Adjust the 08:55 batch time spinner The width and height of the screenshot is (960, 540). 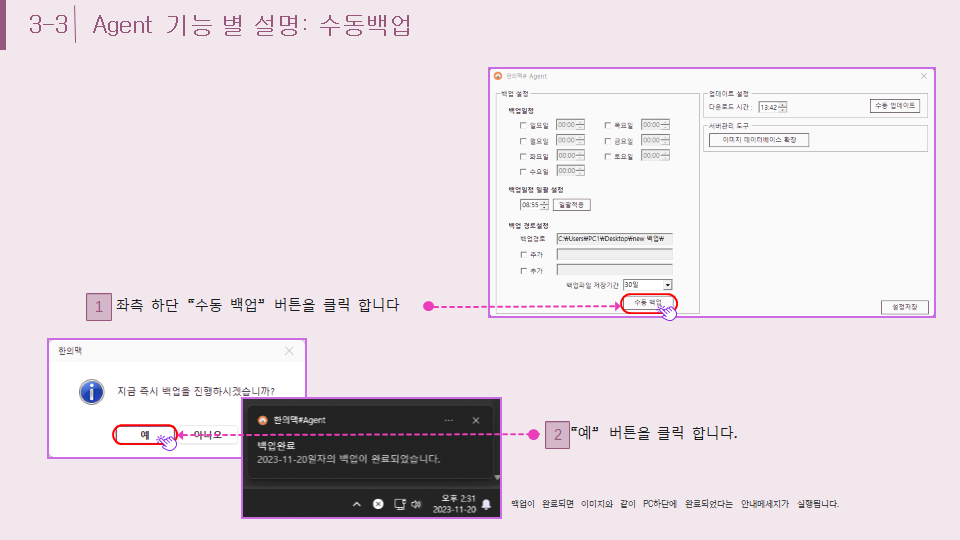tap(544, 204)
